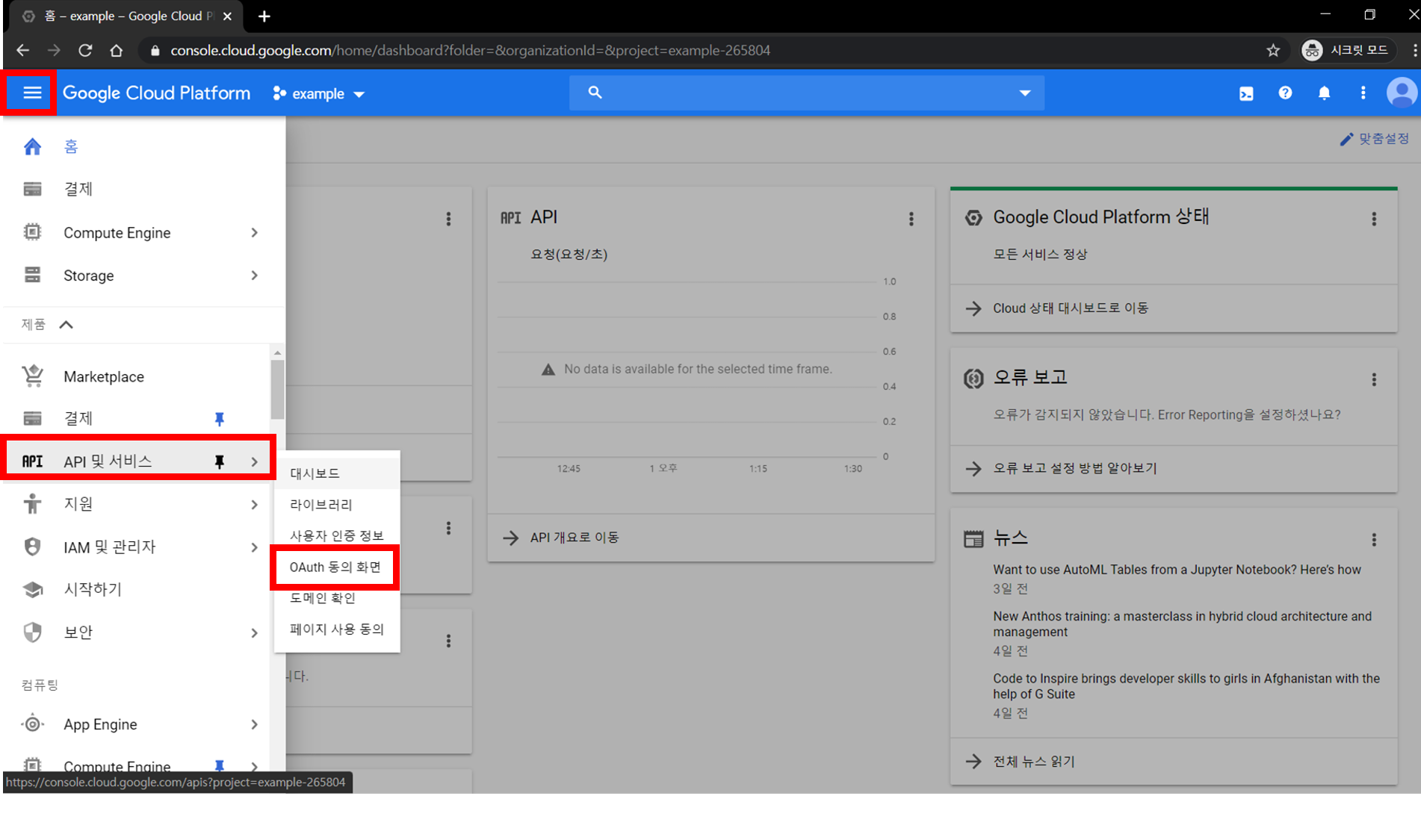Select 도메인 확인 in the submenu
Image resolution: width=1421 pixels, height=840 pixels.
tap(337, 598)
